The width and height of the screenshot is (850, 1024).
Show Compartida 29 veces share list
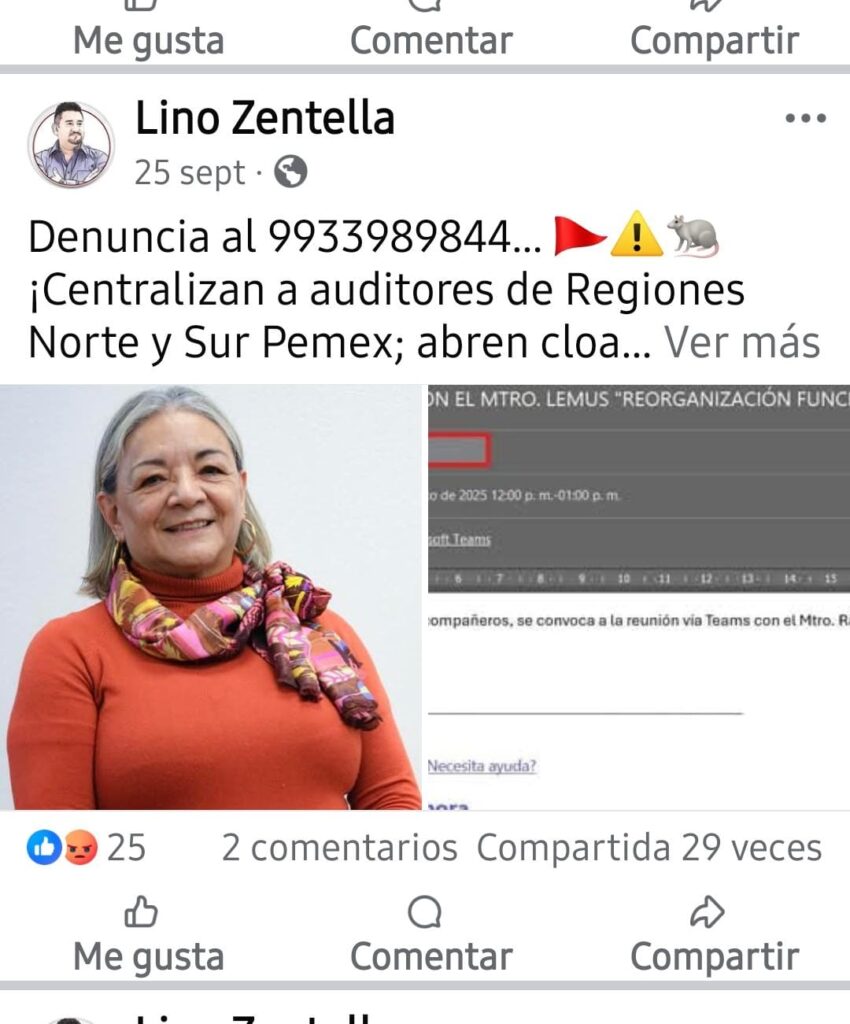point(649,848)
